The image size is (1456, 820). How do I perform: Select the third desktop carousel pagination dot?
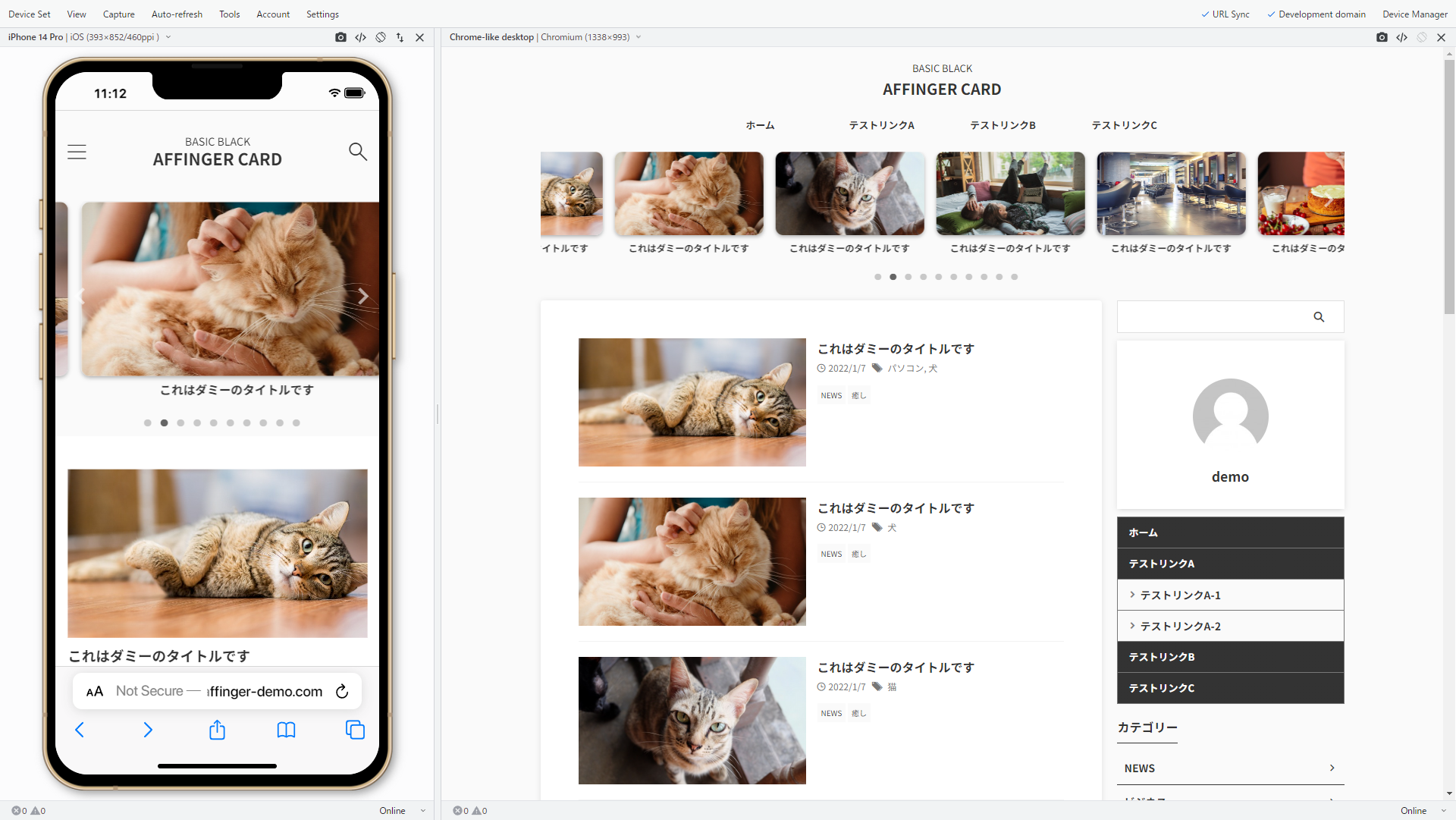pos(908,277)
